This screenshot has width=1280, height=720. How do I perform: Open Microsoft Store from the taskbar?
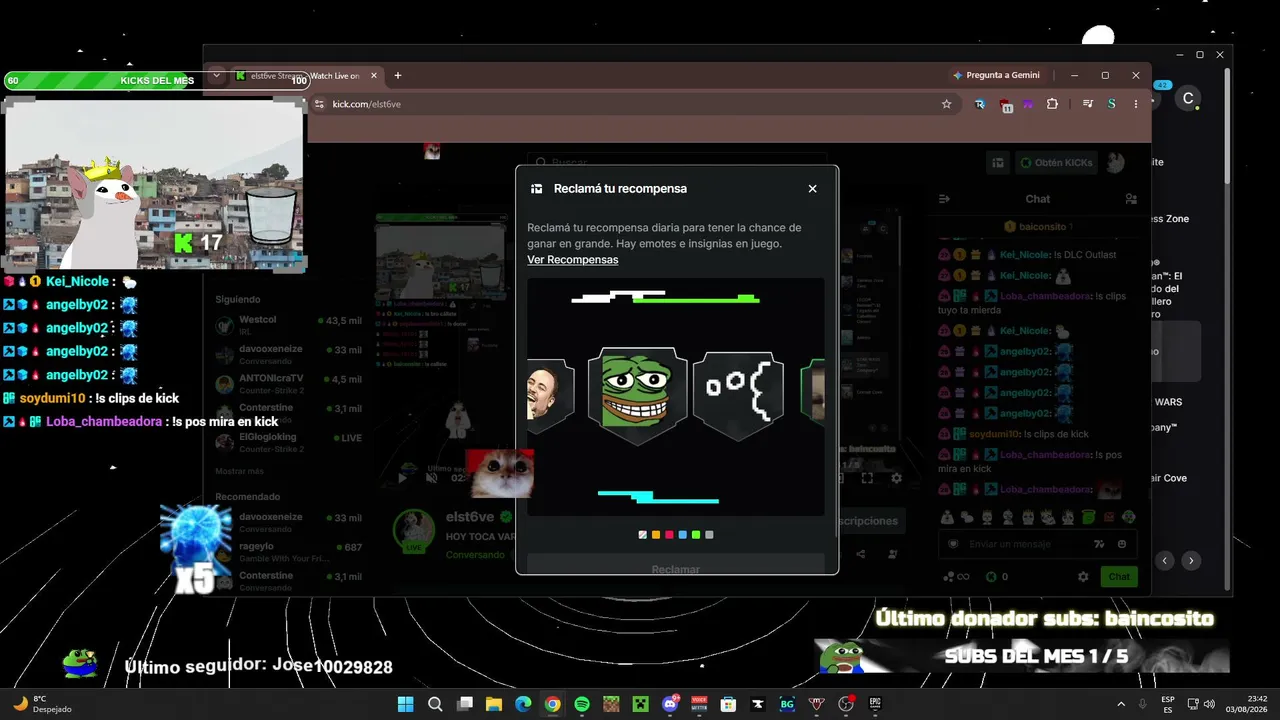pyautogui.click(x=728, y=704)
